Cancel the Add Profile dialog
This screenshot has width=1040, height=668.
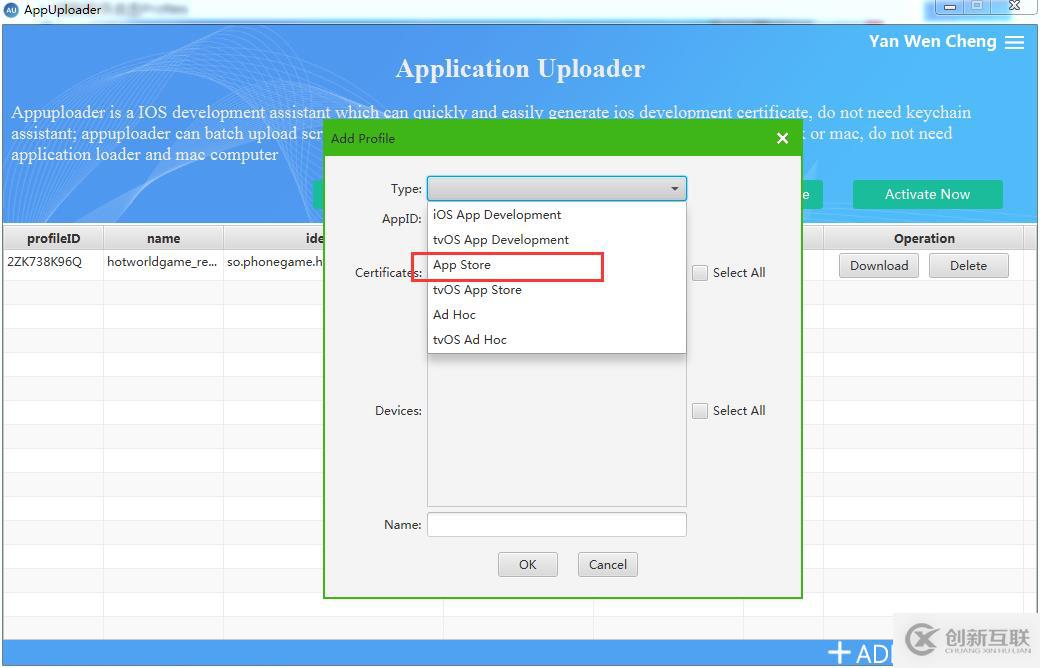point(608,565)
